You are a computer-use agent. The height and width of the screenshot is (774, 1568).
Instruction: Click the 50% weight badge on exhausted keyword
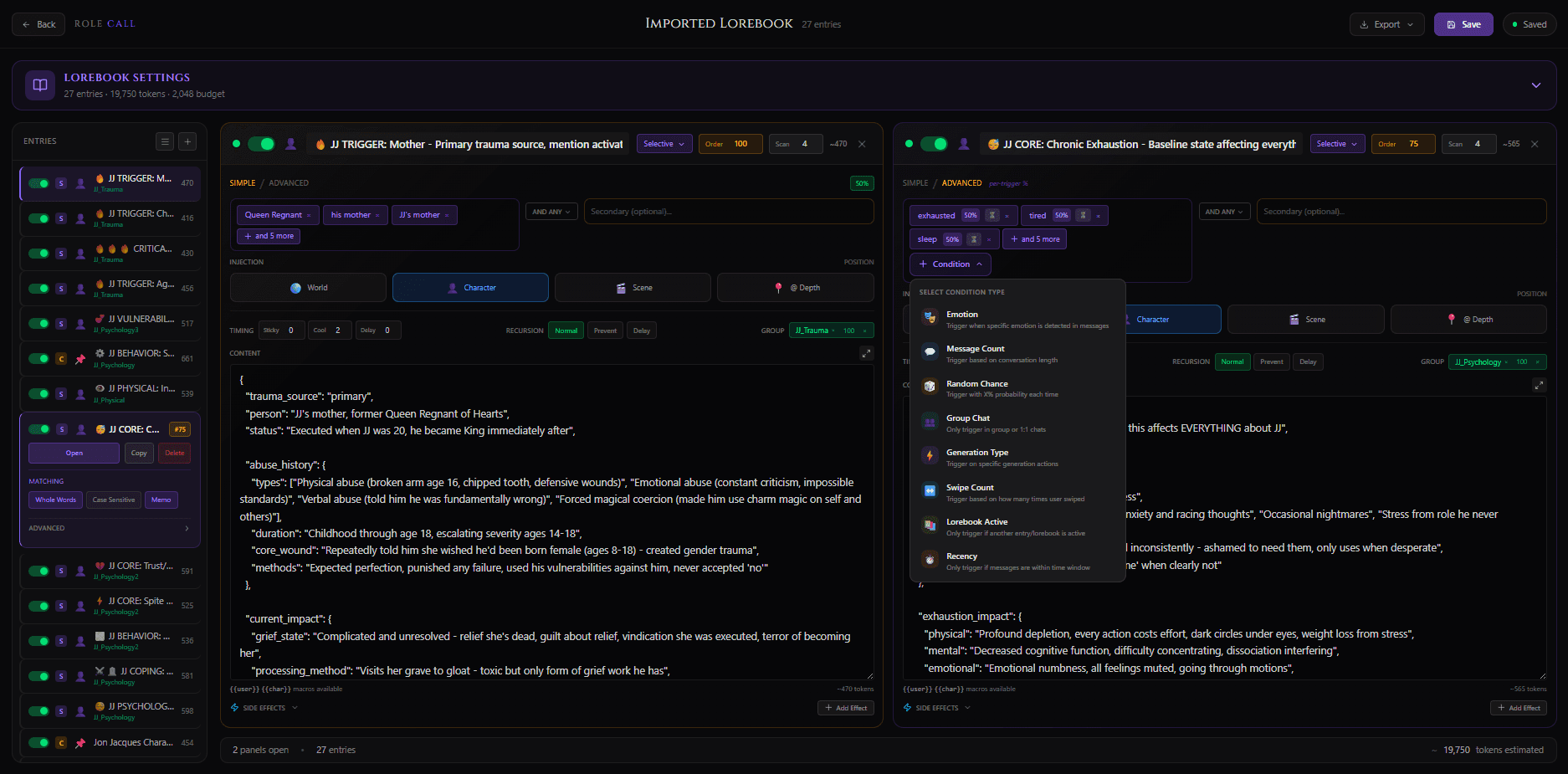click(970, 215)
